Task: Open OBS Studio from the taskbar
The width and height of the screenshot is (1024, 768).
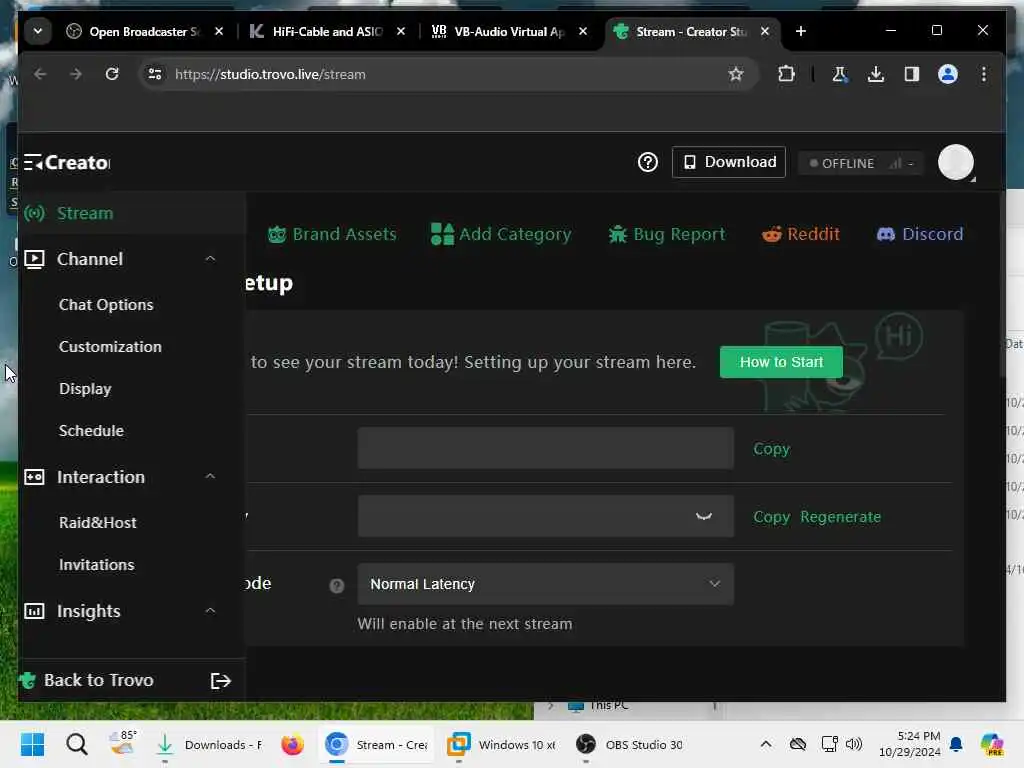Action: [630, 744]
